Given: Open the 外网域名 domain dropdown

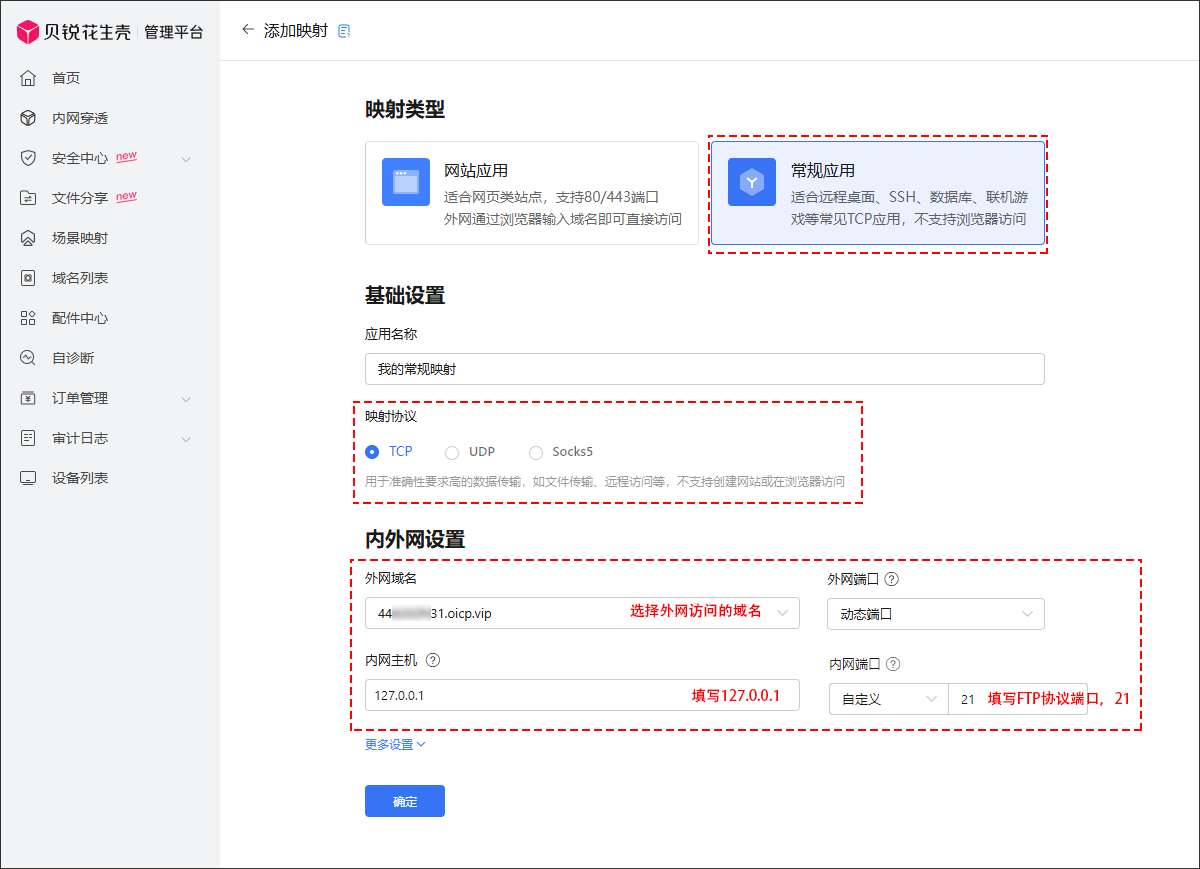Looking at the screenshot, I should click(582, 613).
